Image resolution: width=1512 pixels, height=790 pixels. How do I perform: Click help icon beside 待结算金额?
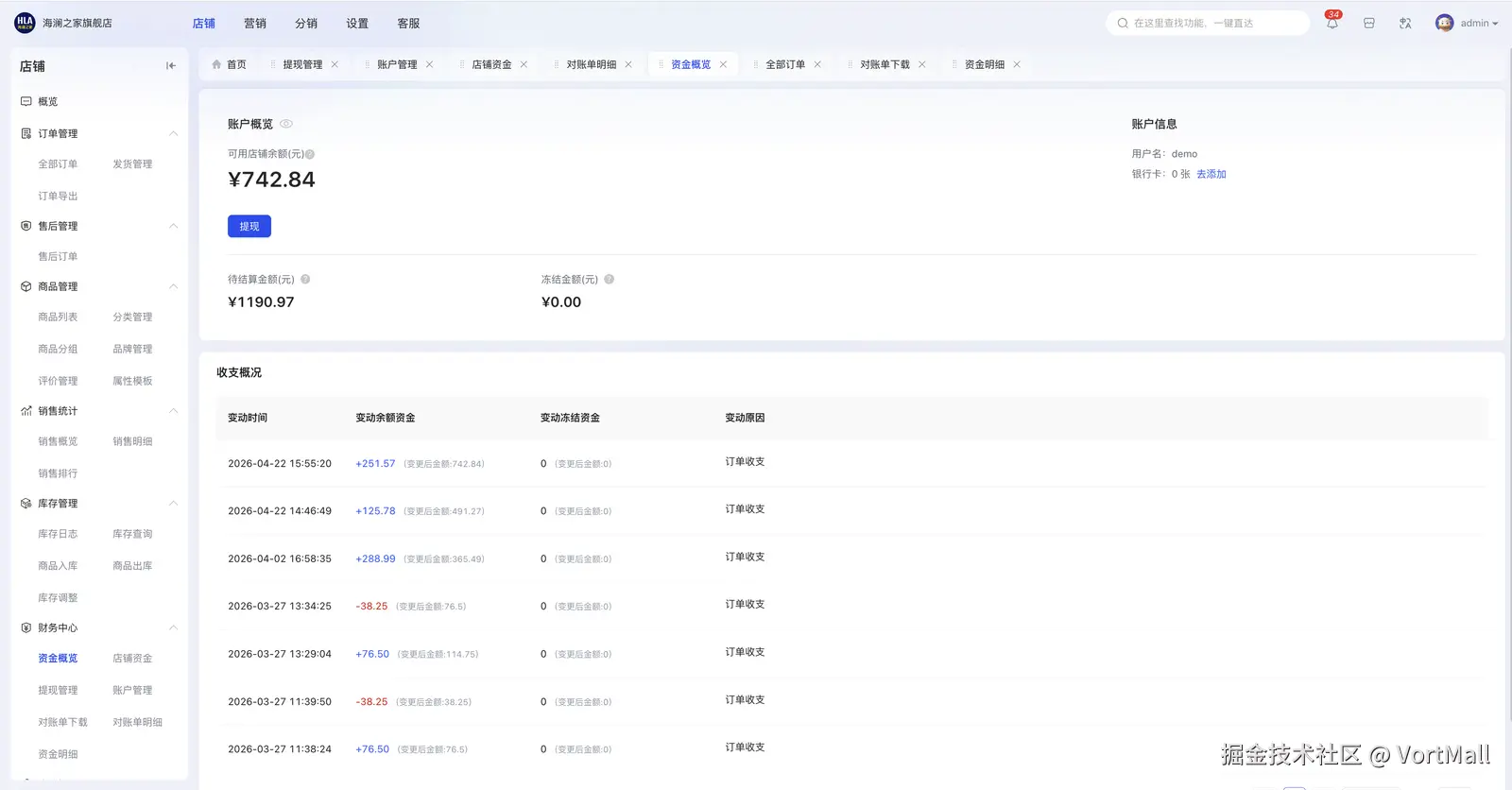point(305,280)
